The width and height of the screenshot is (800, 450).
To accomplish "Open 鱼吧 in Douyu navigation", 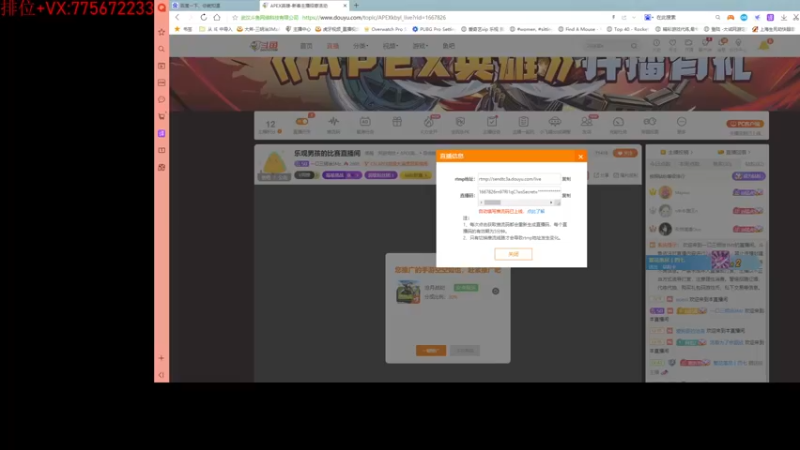I will 448,46.
